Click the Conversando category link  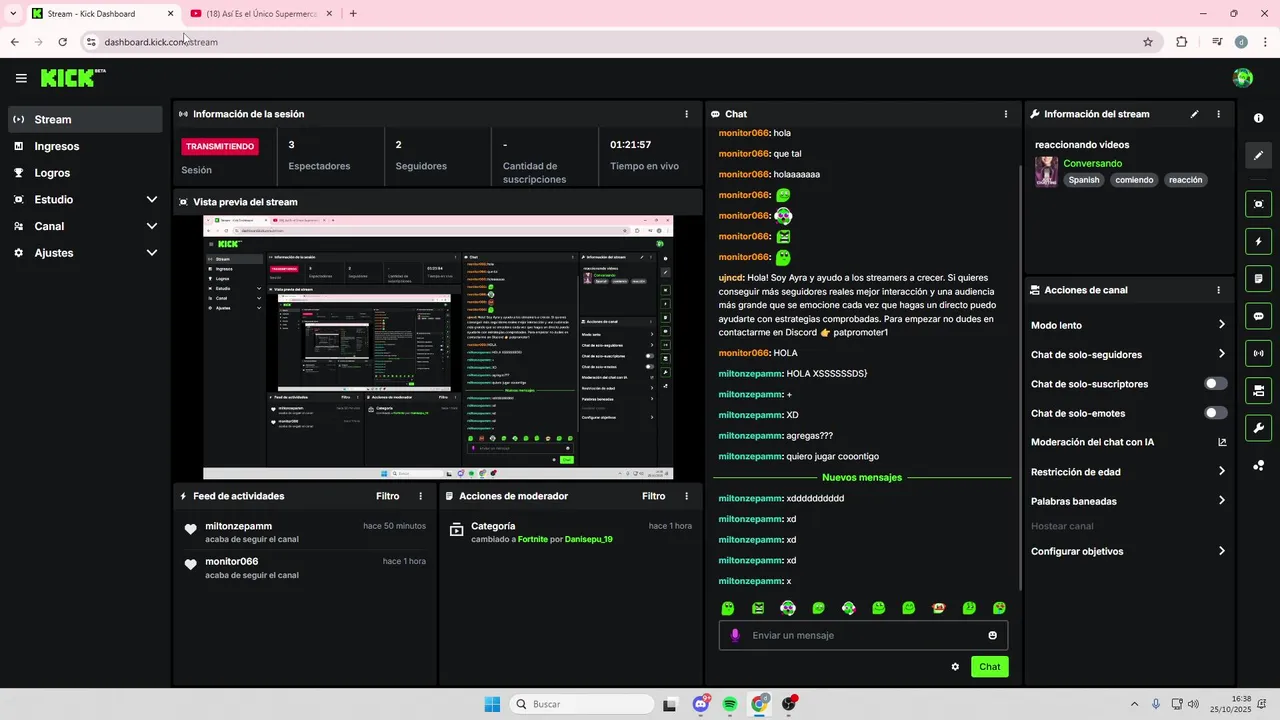coord(1092,163)
